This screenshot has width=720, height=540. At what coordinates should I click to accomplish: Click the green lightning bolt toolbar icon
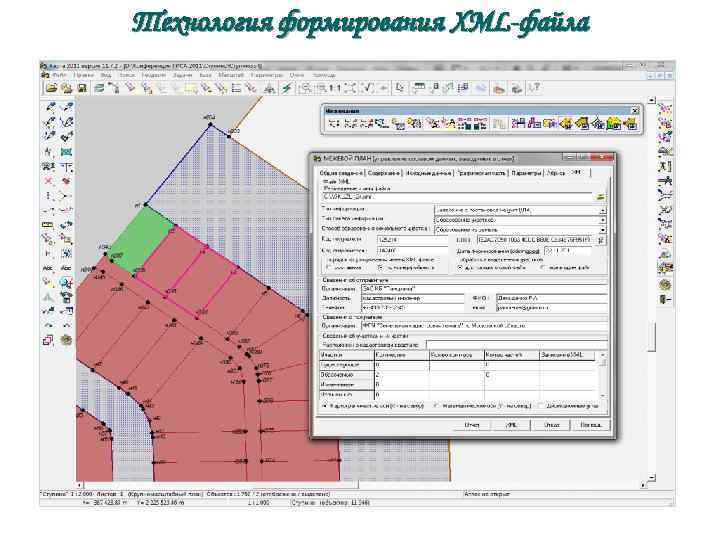pyautogui.click(x=287, y=88)
